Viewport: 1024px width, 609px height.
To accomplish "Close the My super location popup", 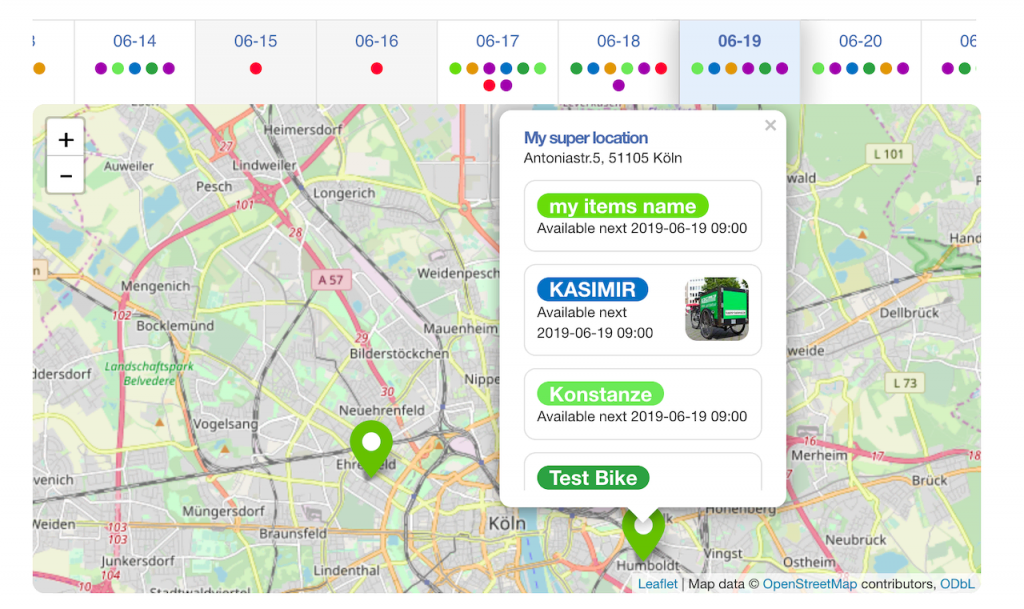I will pyautogui.click(x=770, y=126).
